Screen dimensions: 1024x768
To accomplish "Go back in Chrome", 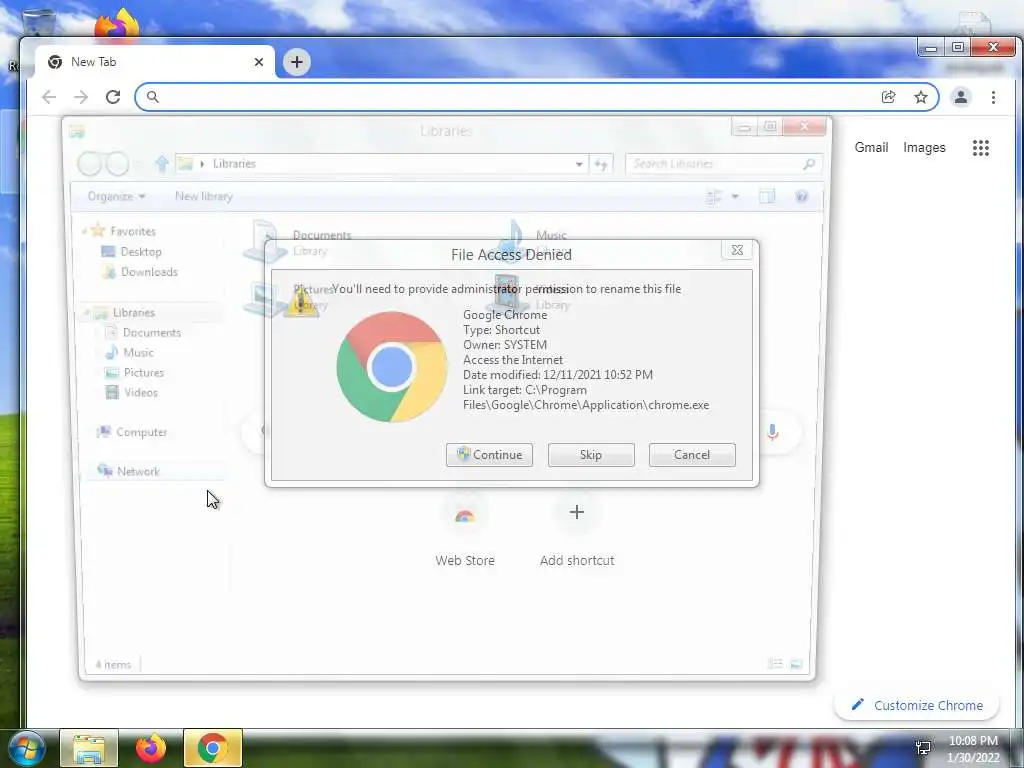I will pos(49,97).
